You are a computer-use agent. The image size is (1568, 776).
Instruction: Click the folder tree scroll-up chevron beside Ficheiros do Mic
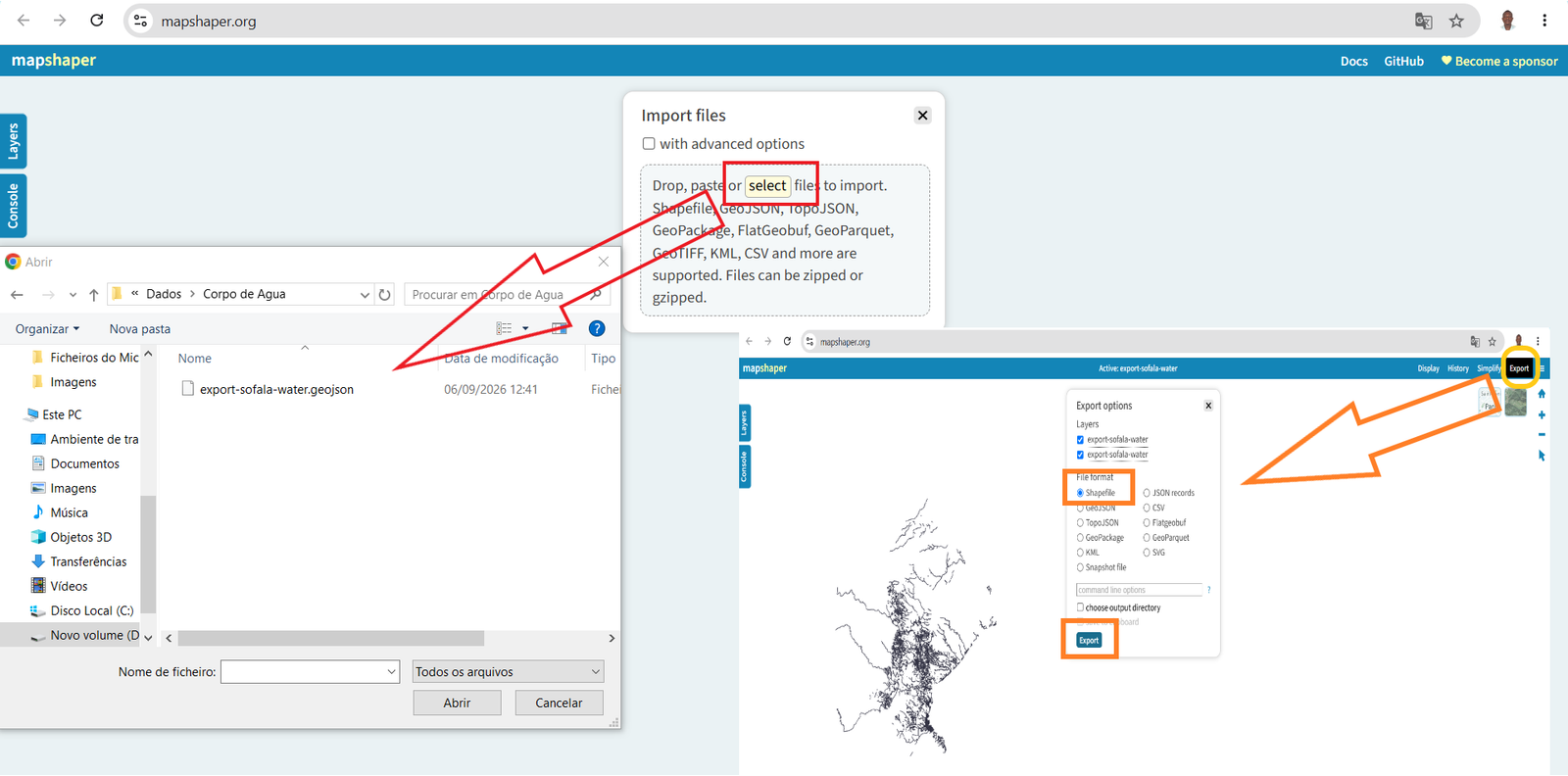[x=148, y=354]
